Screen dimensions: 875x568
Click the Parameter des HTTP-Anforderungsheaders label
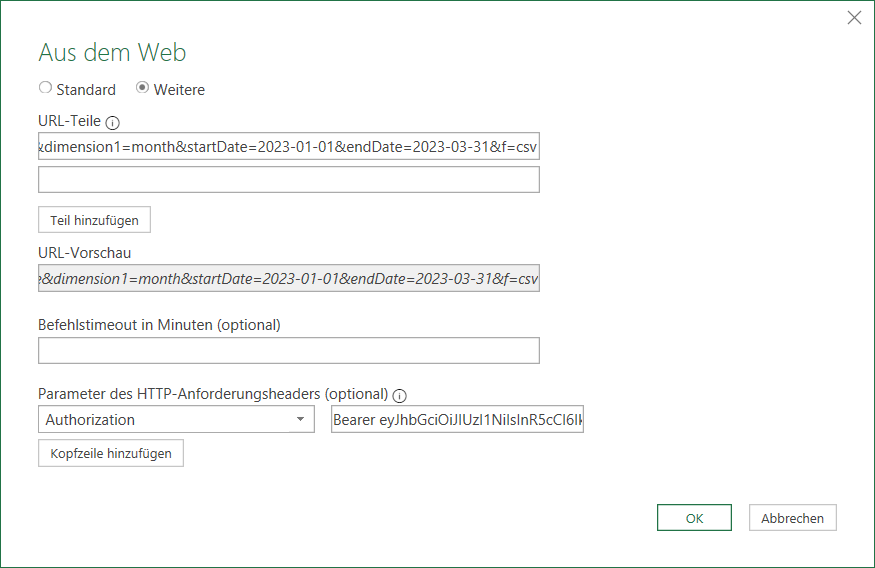point(212,394)
